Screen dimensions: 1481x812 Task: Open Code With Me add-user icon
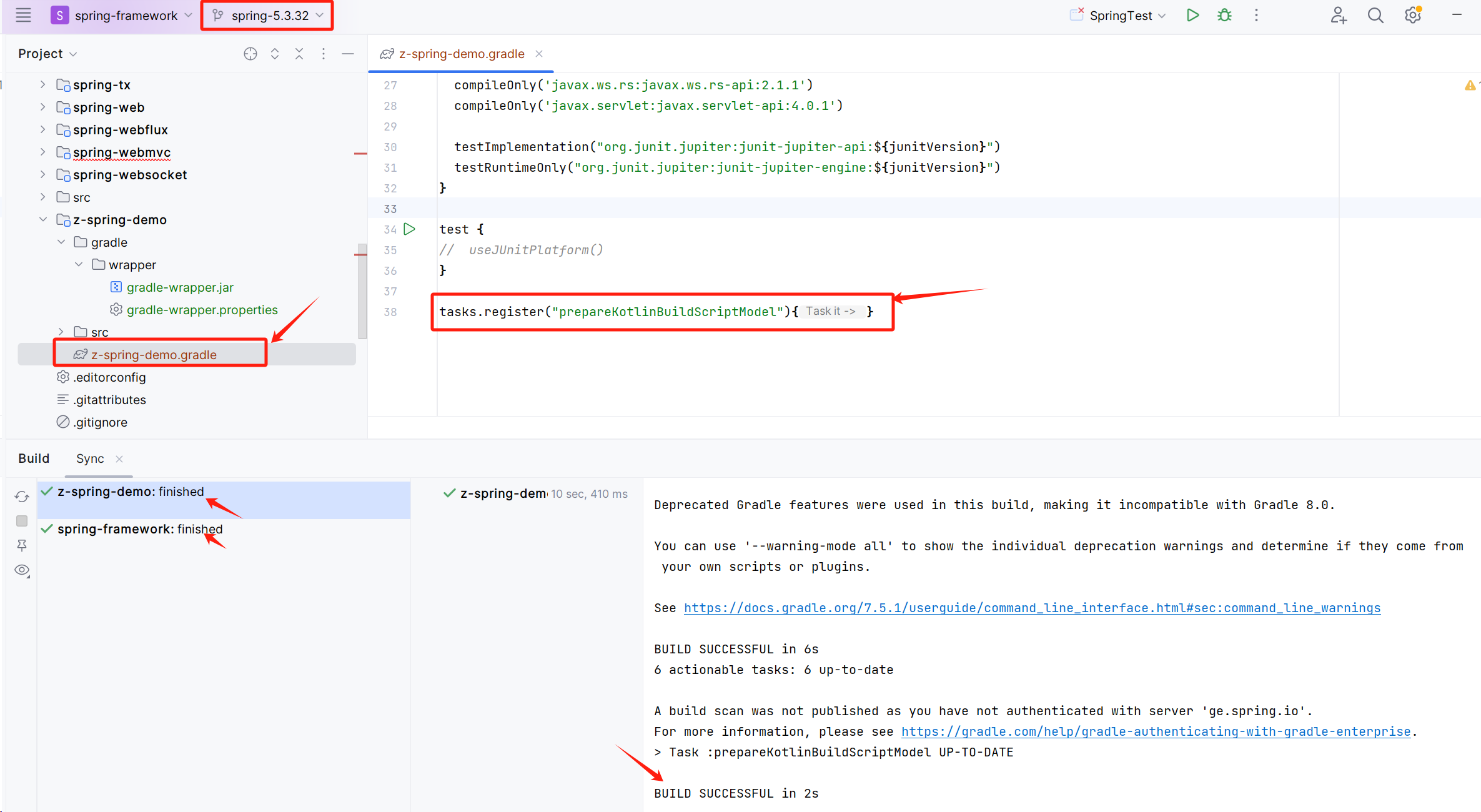[x=1339, y=16]
